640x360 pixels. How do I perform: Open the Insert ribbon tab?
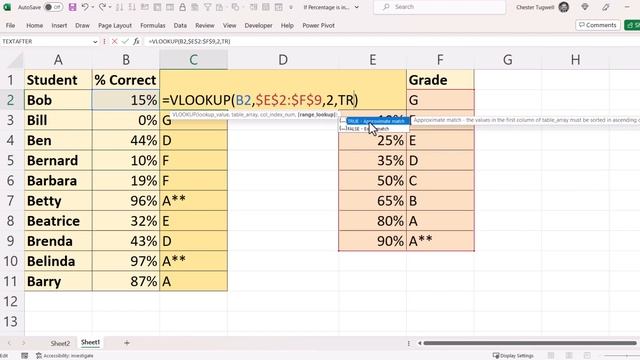point(59,25)
